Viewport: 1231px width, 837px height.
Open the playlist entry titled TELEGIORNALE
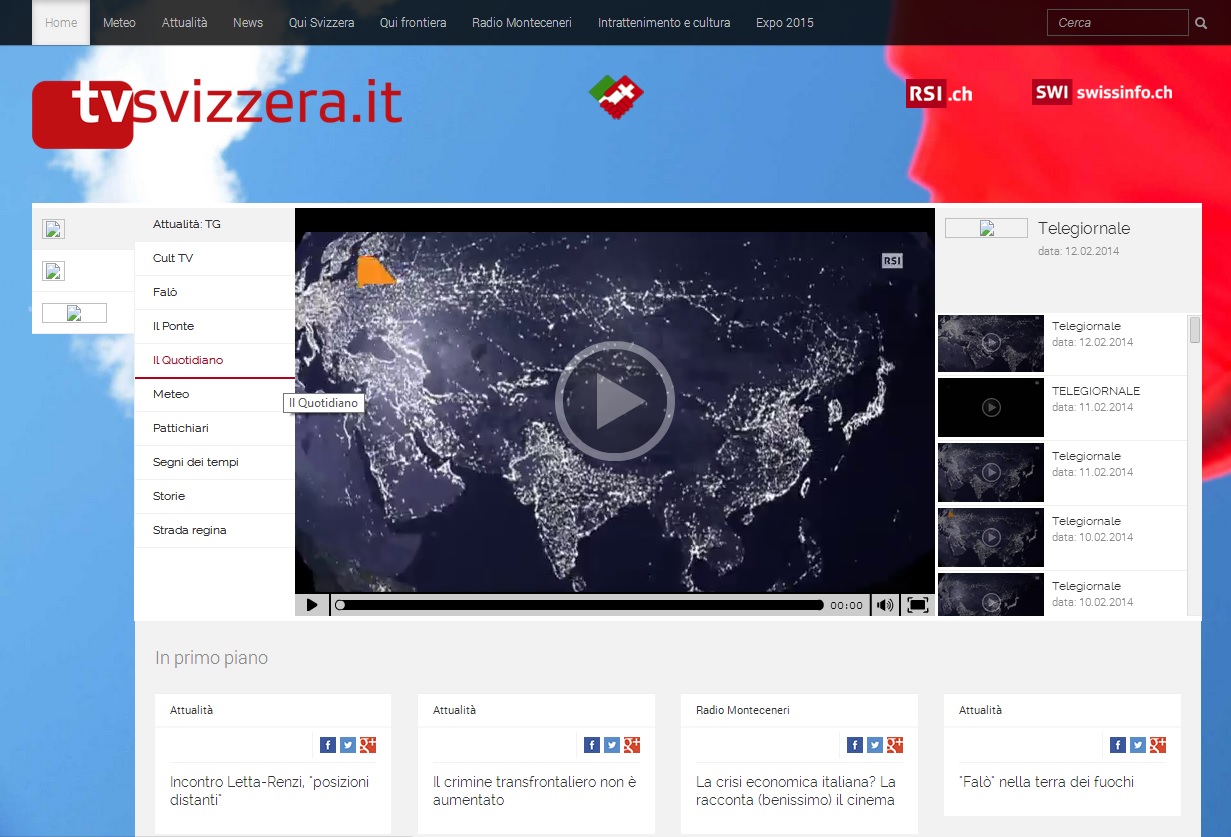(x=1096, y=391)
